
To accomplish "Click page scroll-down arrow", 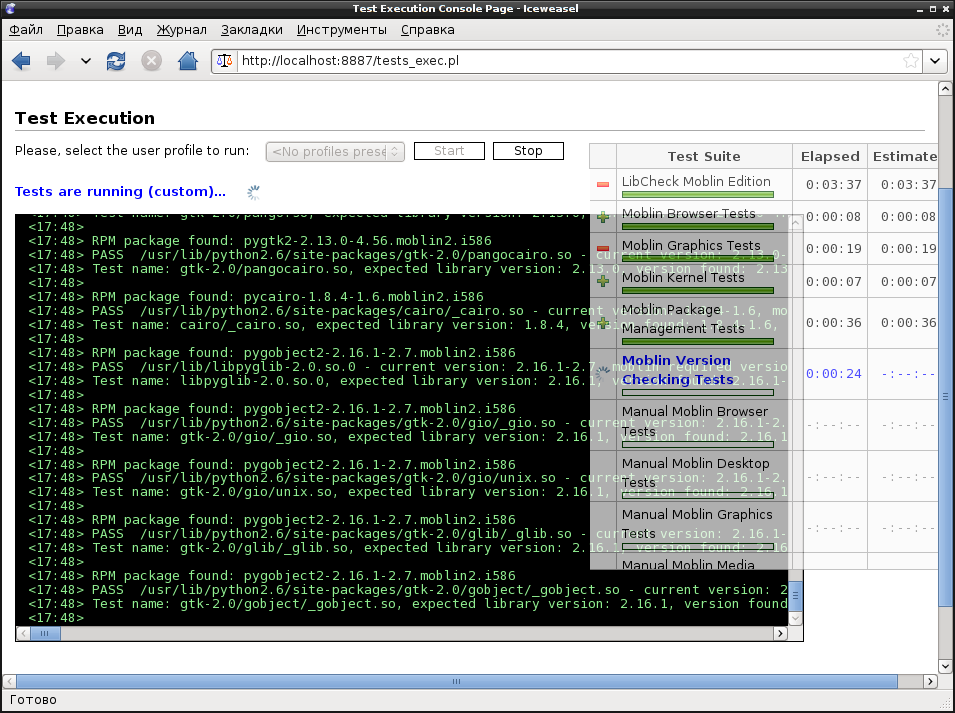I will click(945, 666).
